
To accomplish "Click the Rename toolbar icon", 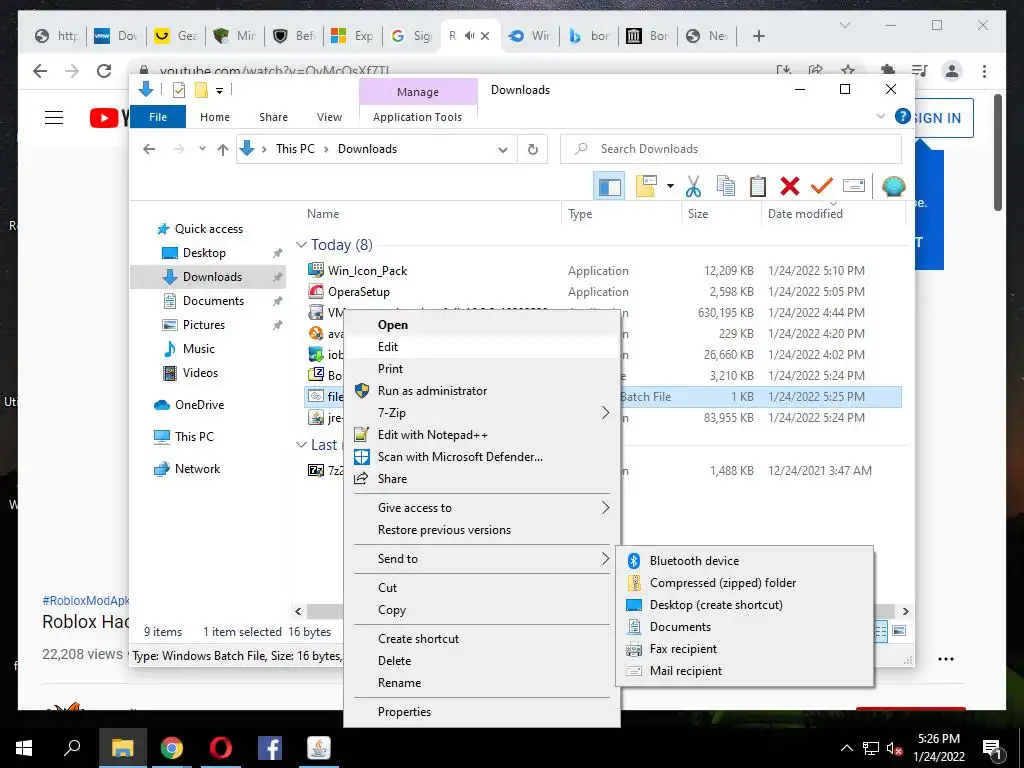I will 854,186.
